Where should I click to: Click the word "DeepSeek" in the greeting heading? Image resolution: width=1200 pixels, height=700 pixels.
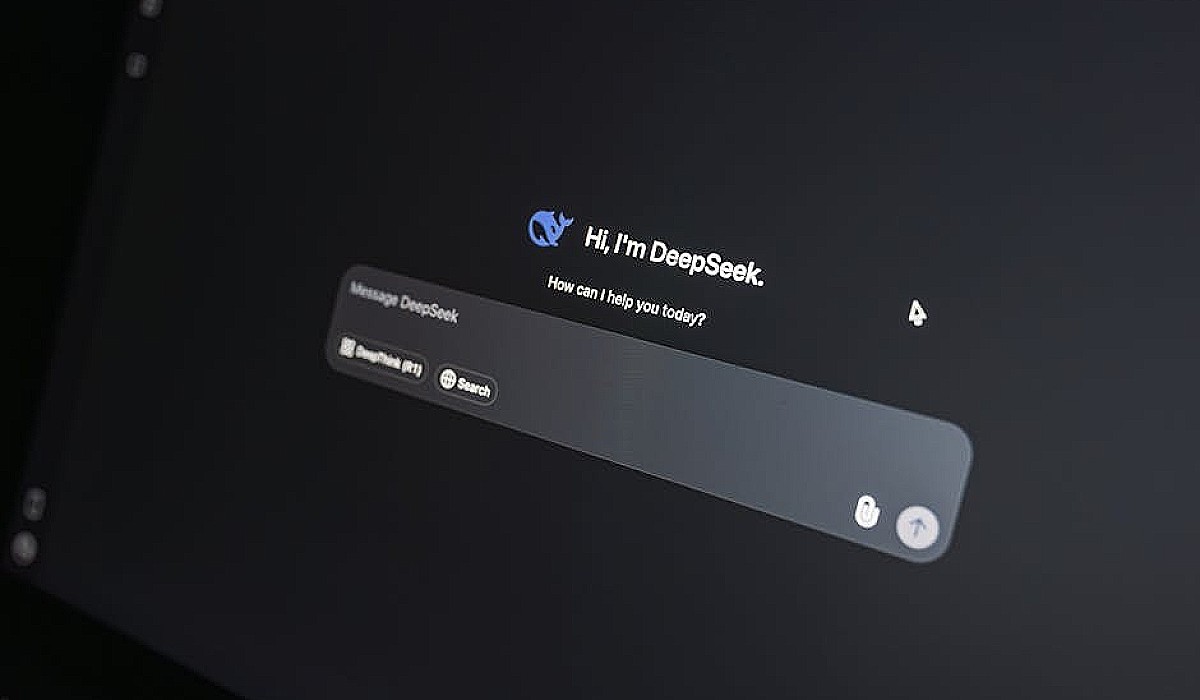[706, 262]
